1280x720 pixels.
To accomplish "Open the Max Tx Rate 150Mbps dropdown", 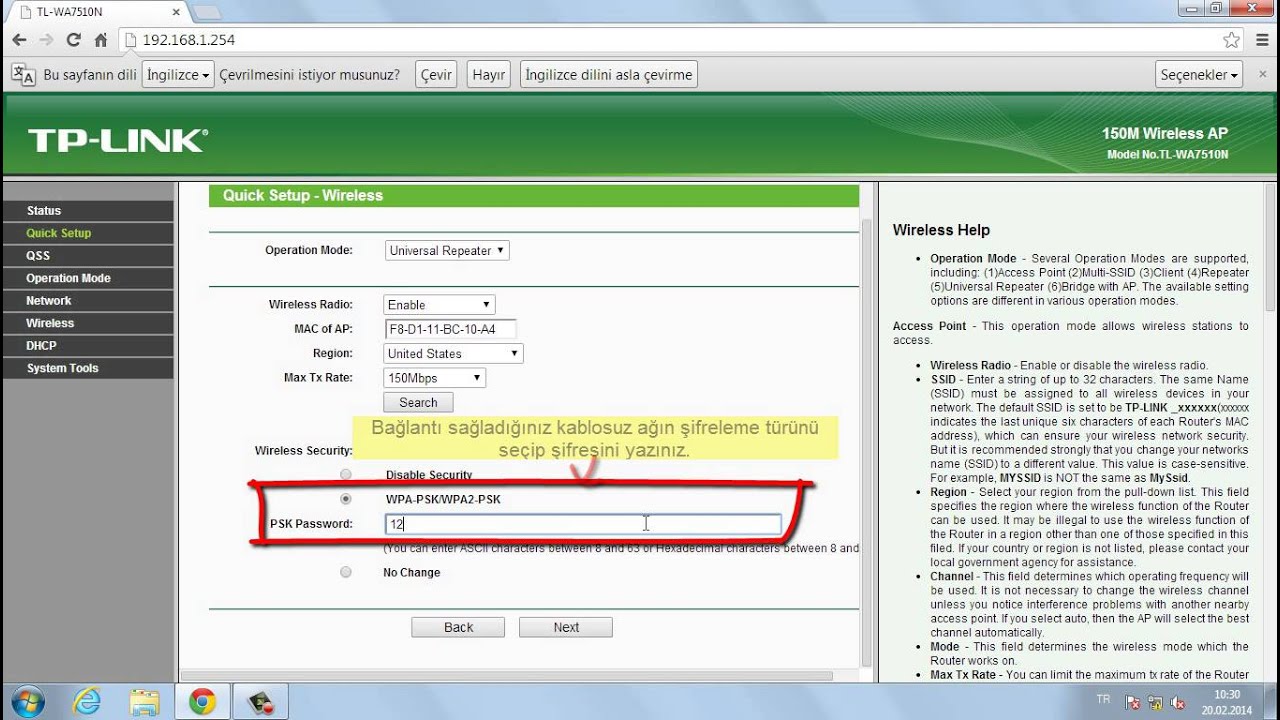I will (434, 378).
